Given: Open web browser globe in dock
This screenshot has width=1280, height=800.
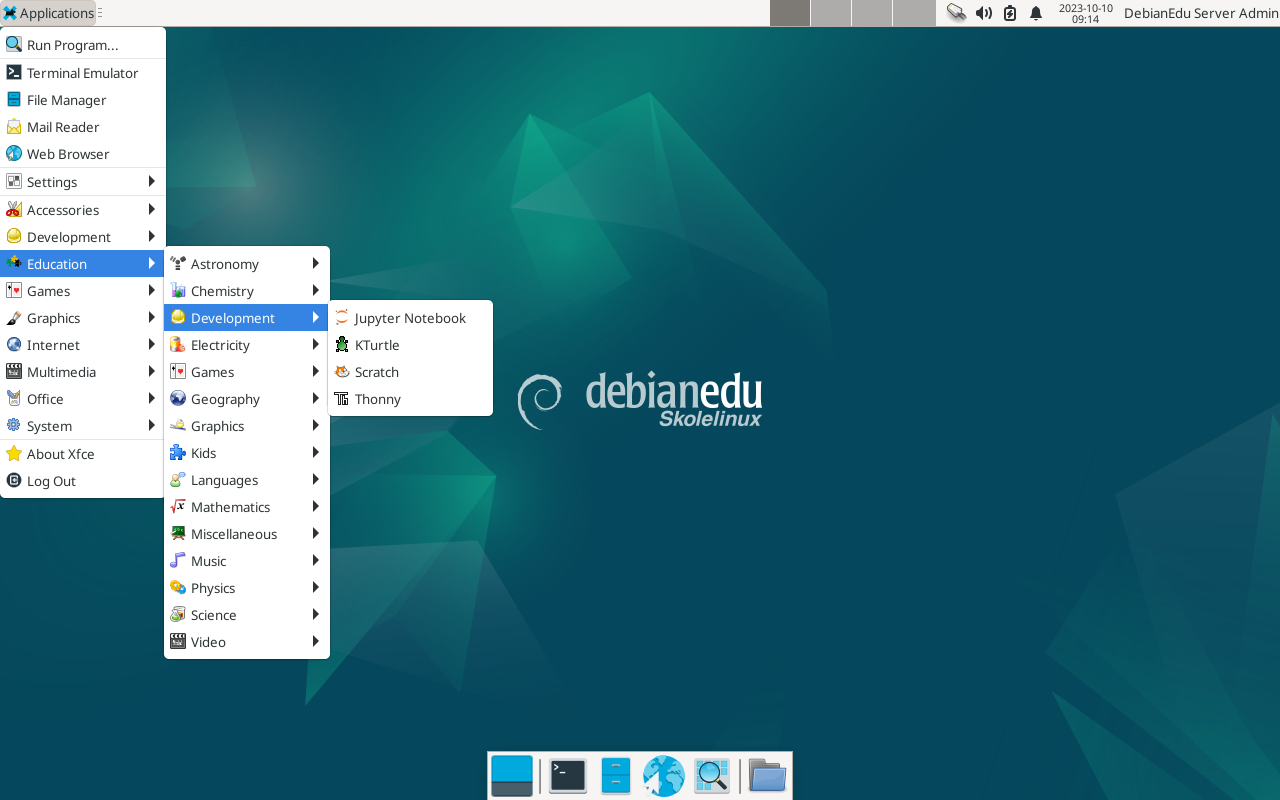Looking at the screenshot, I should click(663, 776).
